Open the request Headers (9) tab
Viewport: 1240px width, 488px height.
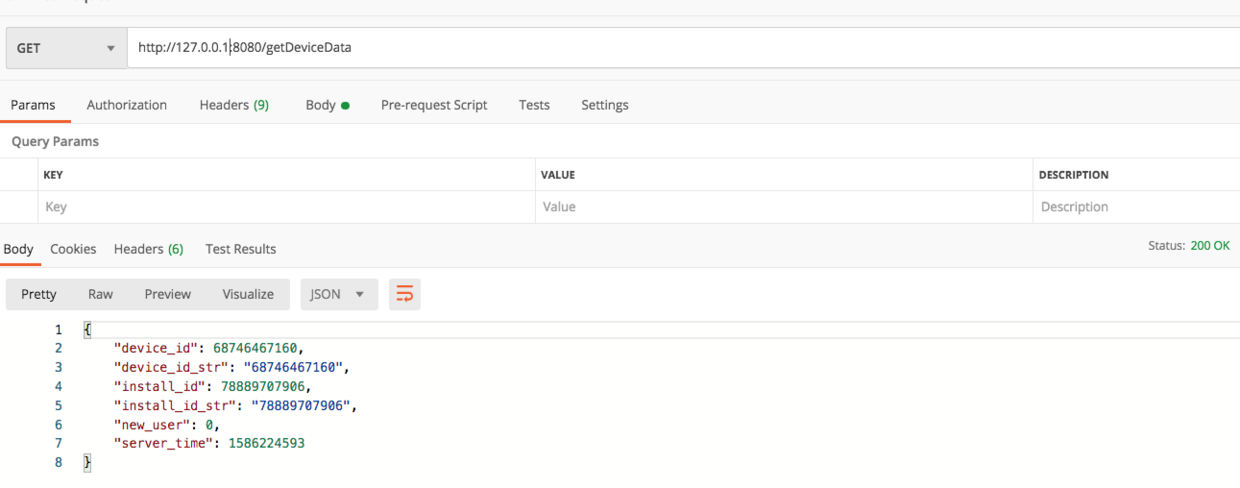(234, 105)
